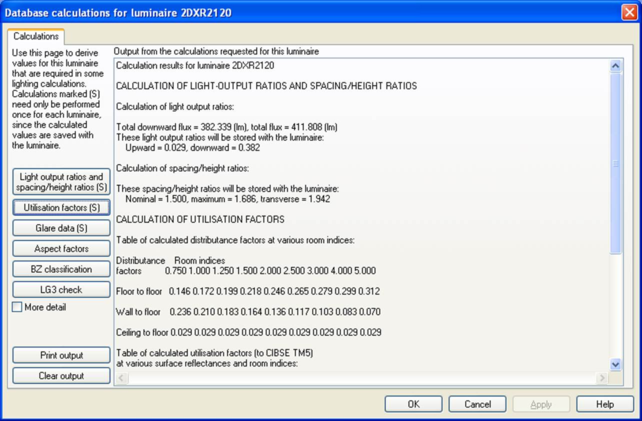Perform the LG3 check
Screen dimensions: 642x421
click(61, 290)
